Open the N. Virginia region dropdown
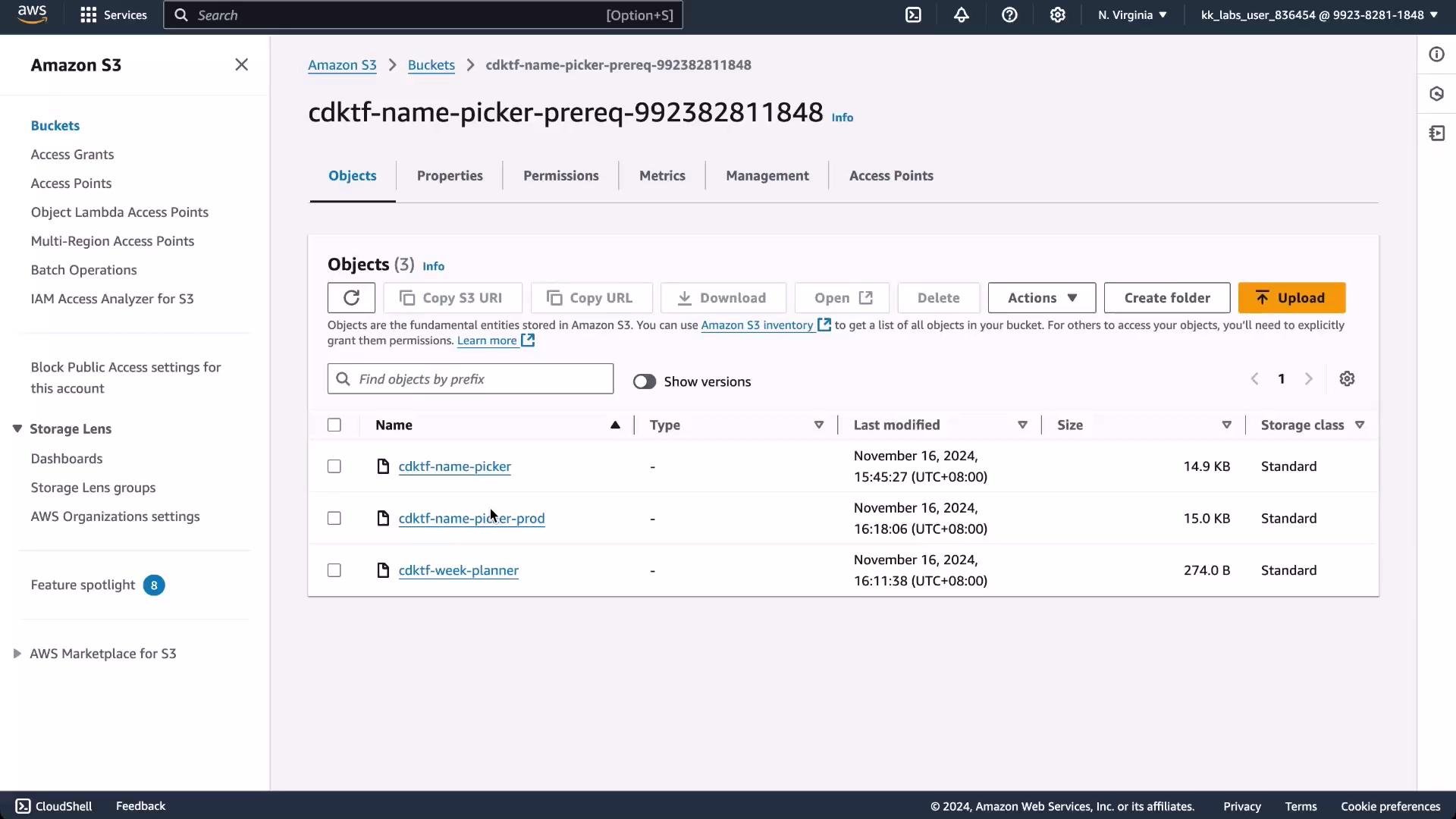This screenshot has height=819, width=1456. (1132, 15)
